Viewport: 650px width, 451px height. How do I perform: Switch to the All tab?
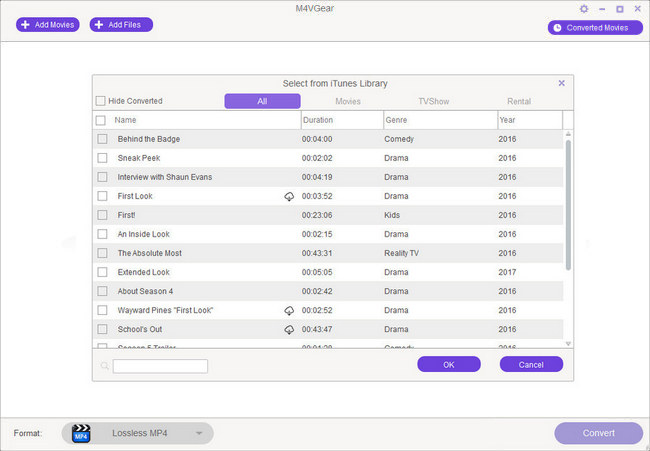click(262, 101)
